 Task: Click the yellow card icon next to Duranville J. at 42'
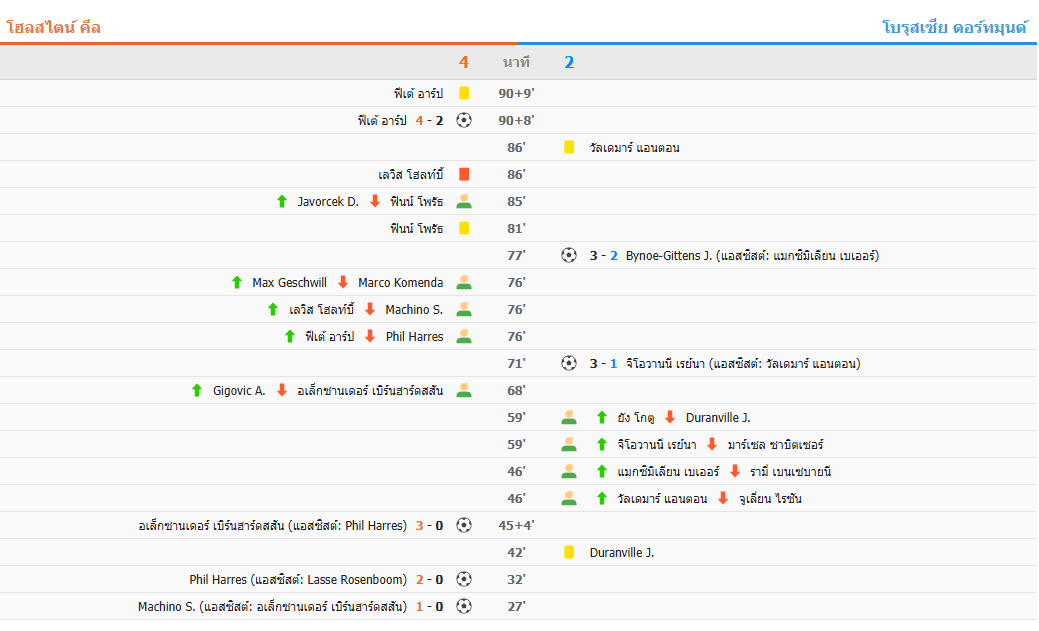tap(569, 552)
